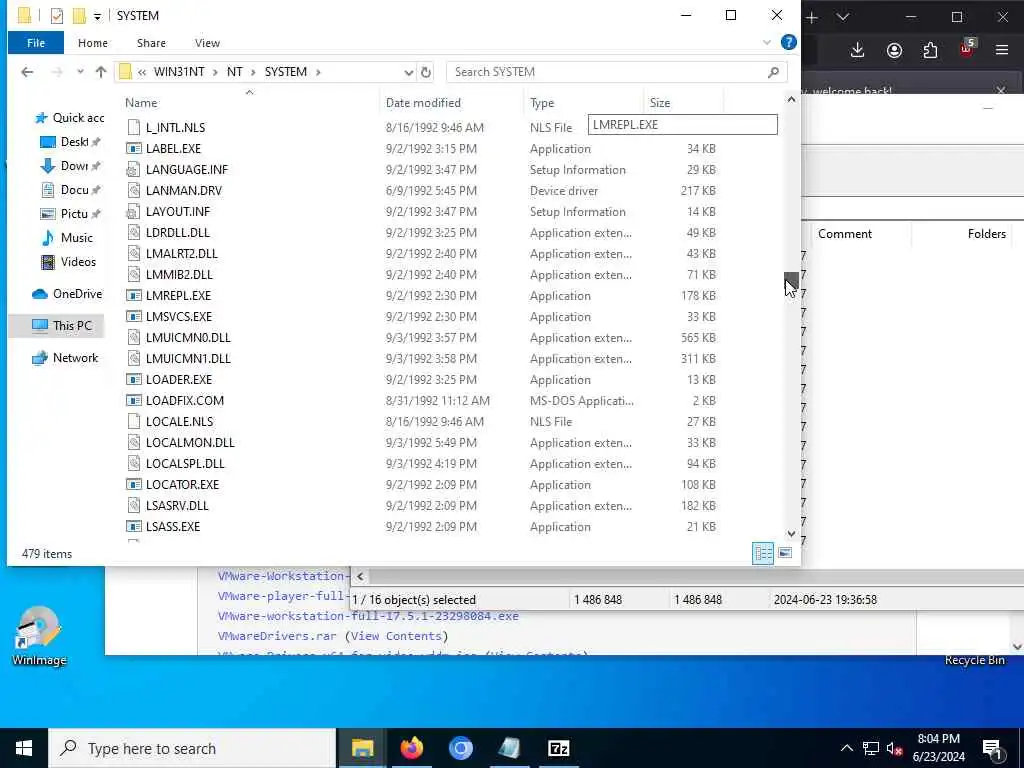This screenshot has height=768, width=1024.
Task: Go back with the back arrow
Action: [27, 72]
